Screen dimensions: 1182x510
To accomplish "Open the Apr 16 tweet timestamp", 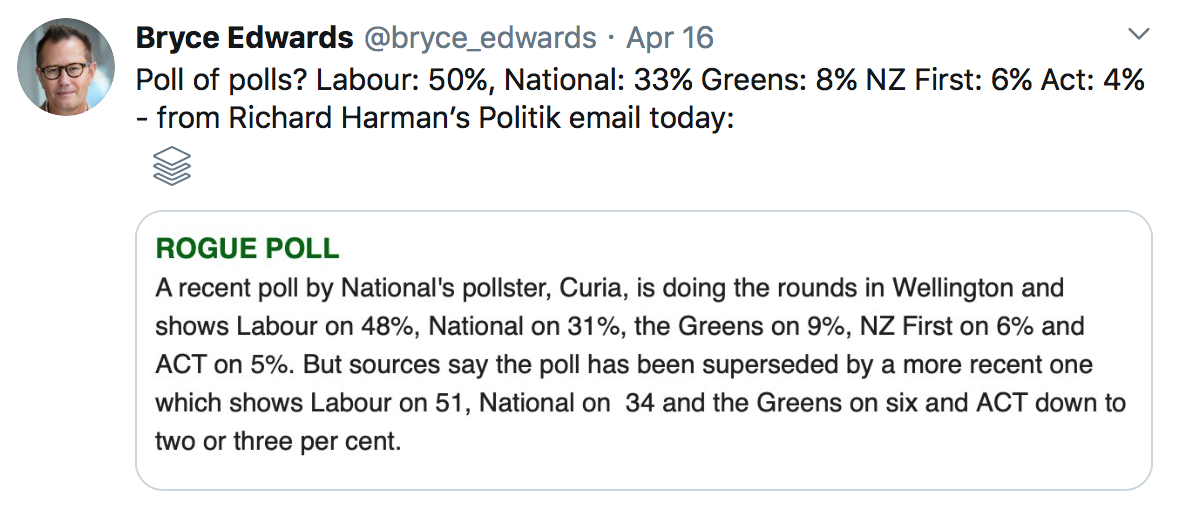I will tap(669, 38).
